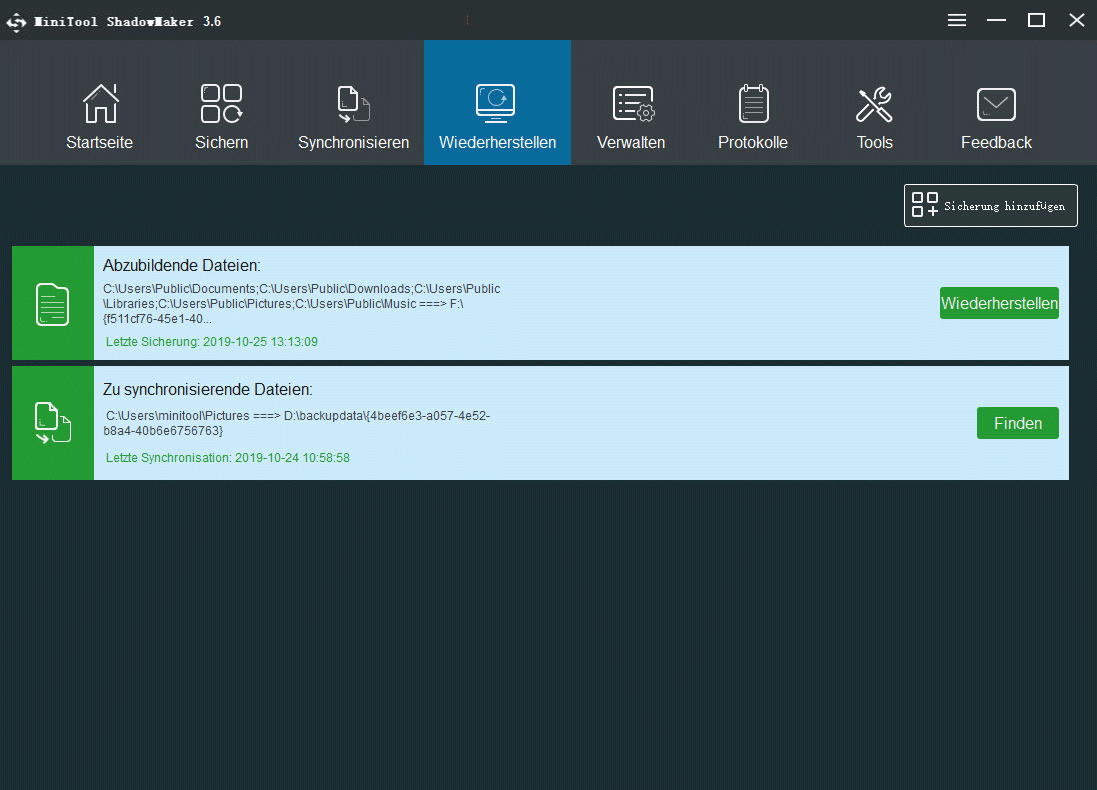This screenshot has height=790, width=1097.
Task: Click the Letzte Sicherung timestamp text
Action: coord(212,342)
